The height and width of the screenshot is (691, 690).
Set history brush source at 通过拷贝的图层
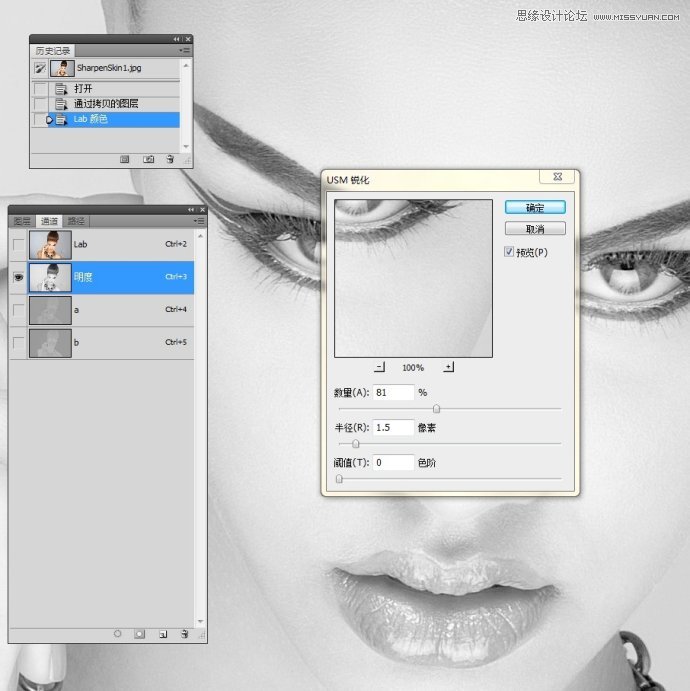point(41,104)
